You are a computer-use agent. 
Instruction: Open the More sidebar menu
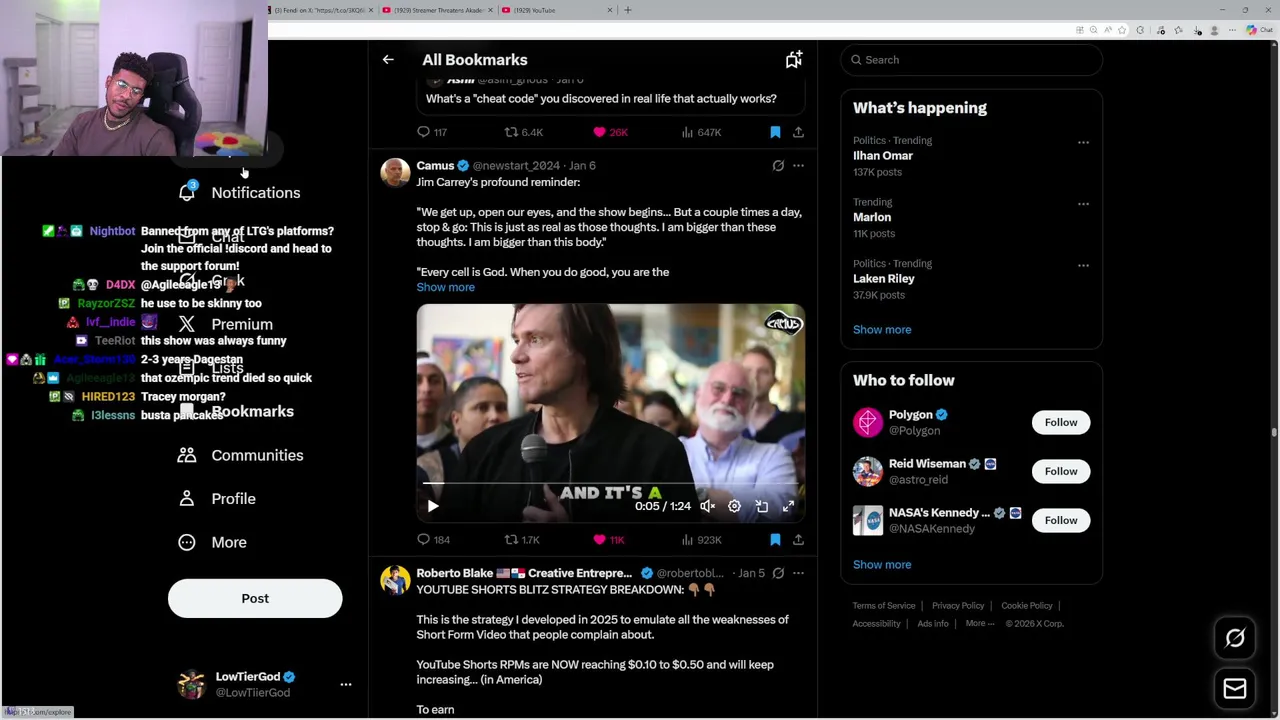(x=212, y=542)
